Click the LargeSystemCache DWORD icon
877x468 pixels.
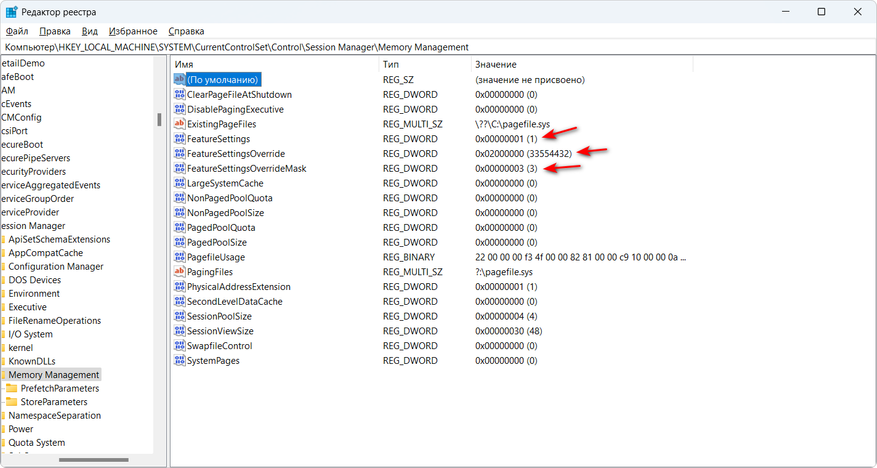tap(180, 183)
